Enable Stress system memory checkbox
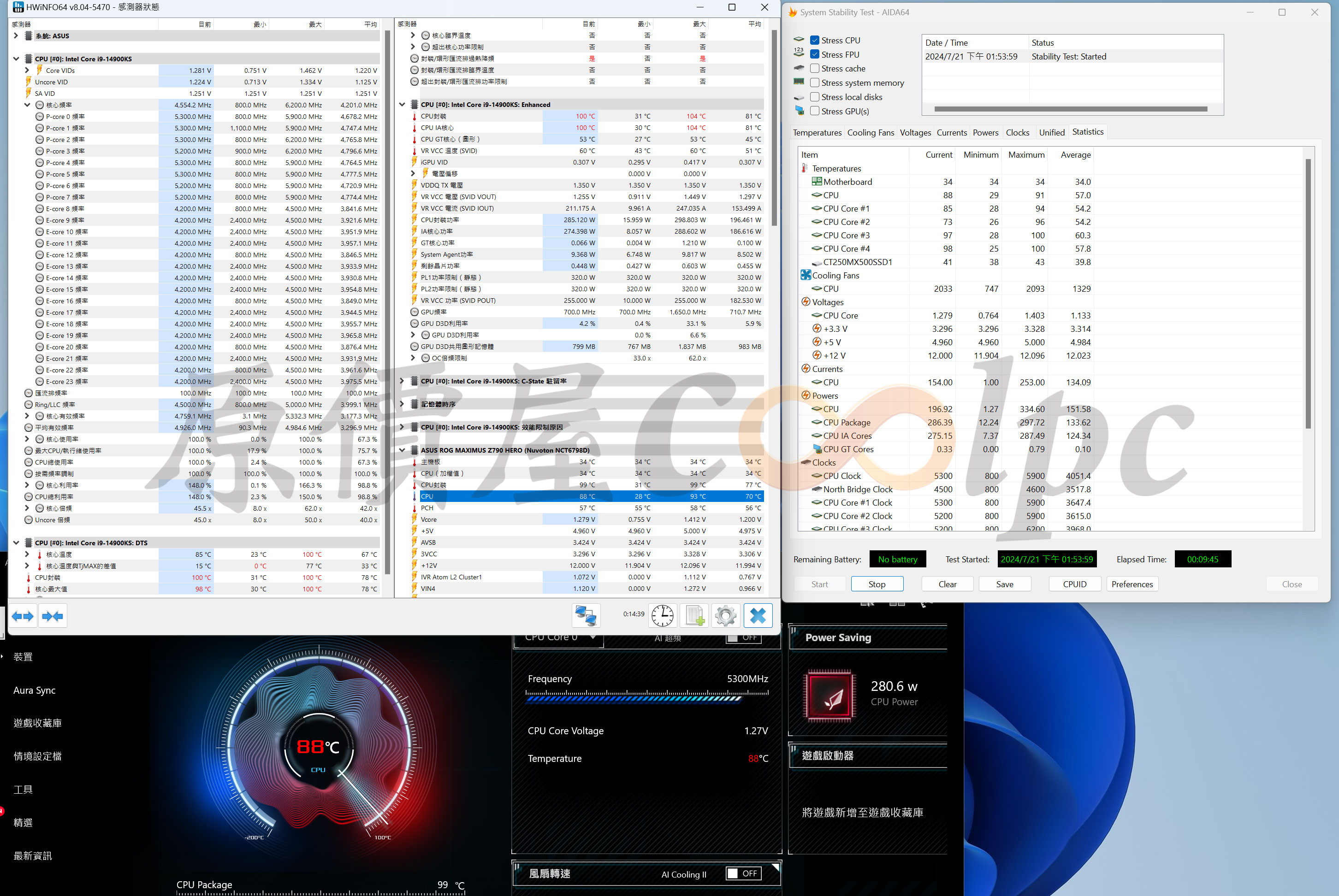Screen dimensions: 1339x896 815,83
